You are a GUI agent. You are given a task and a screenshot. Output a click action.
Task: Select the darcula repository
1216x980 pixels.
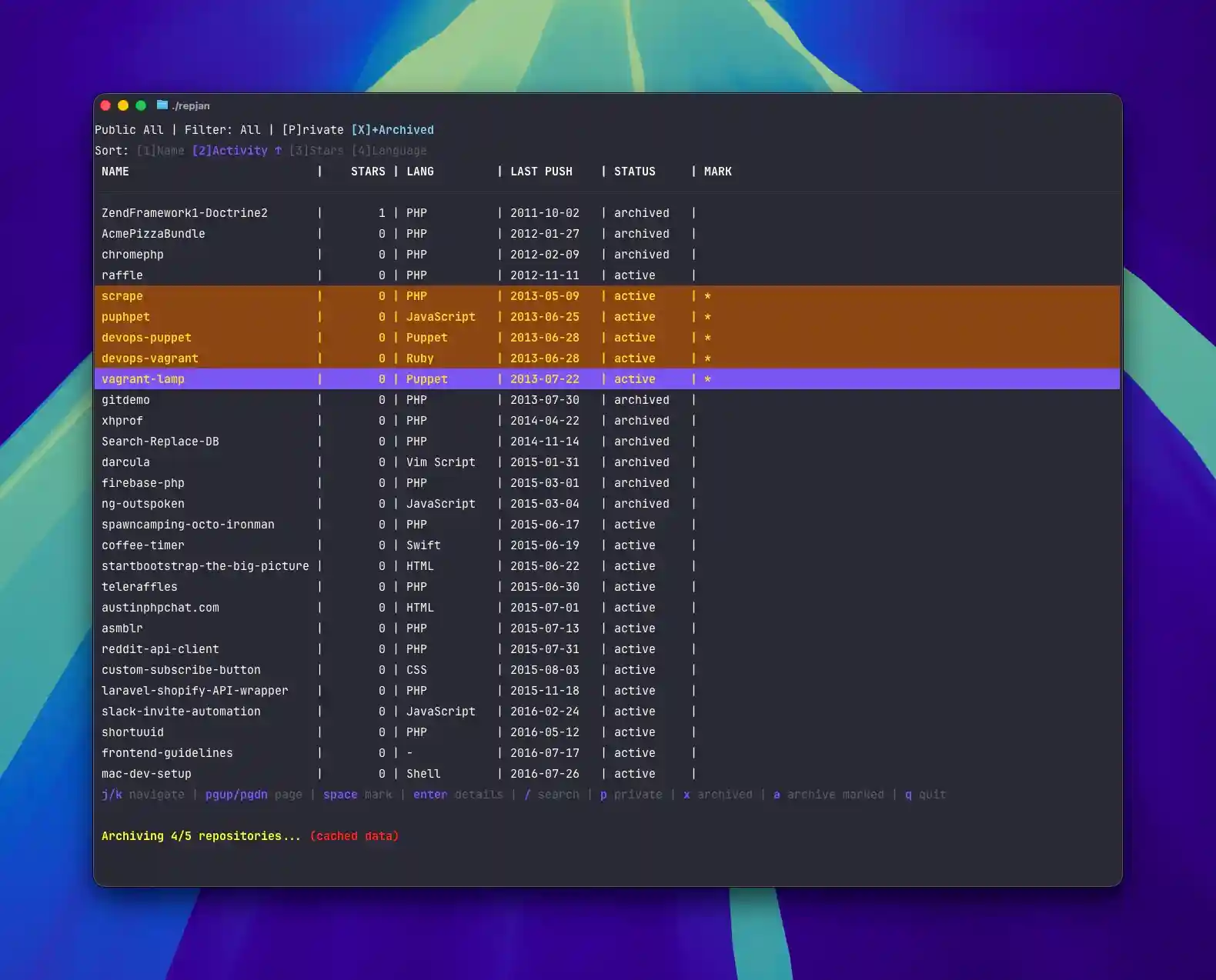pos(125,462)
